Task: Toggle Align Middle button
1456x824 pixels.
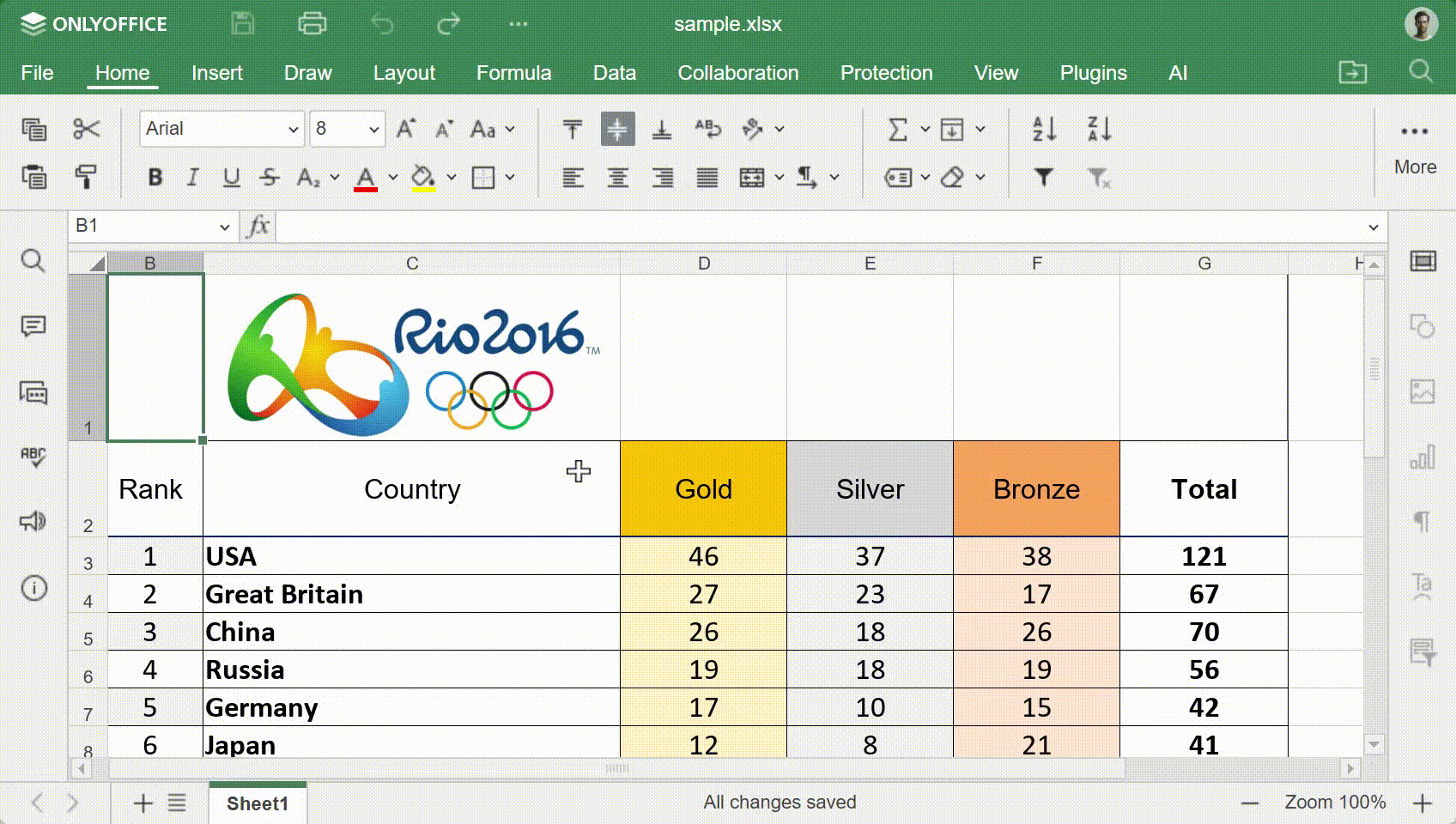Action: (617, 130)
